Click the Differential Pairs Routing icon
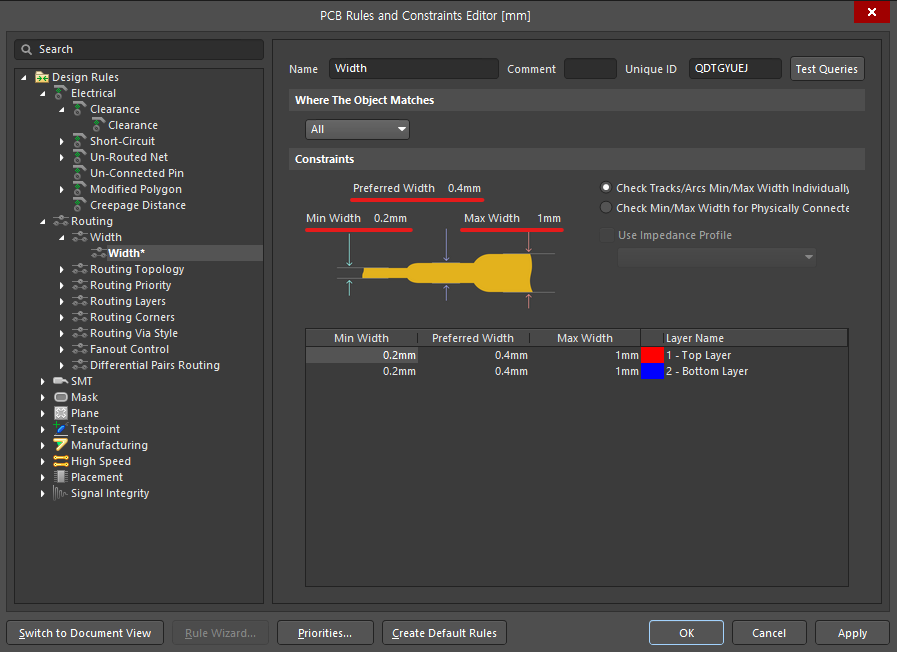 (80, 365)
